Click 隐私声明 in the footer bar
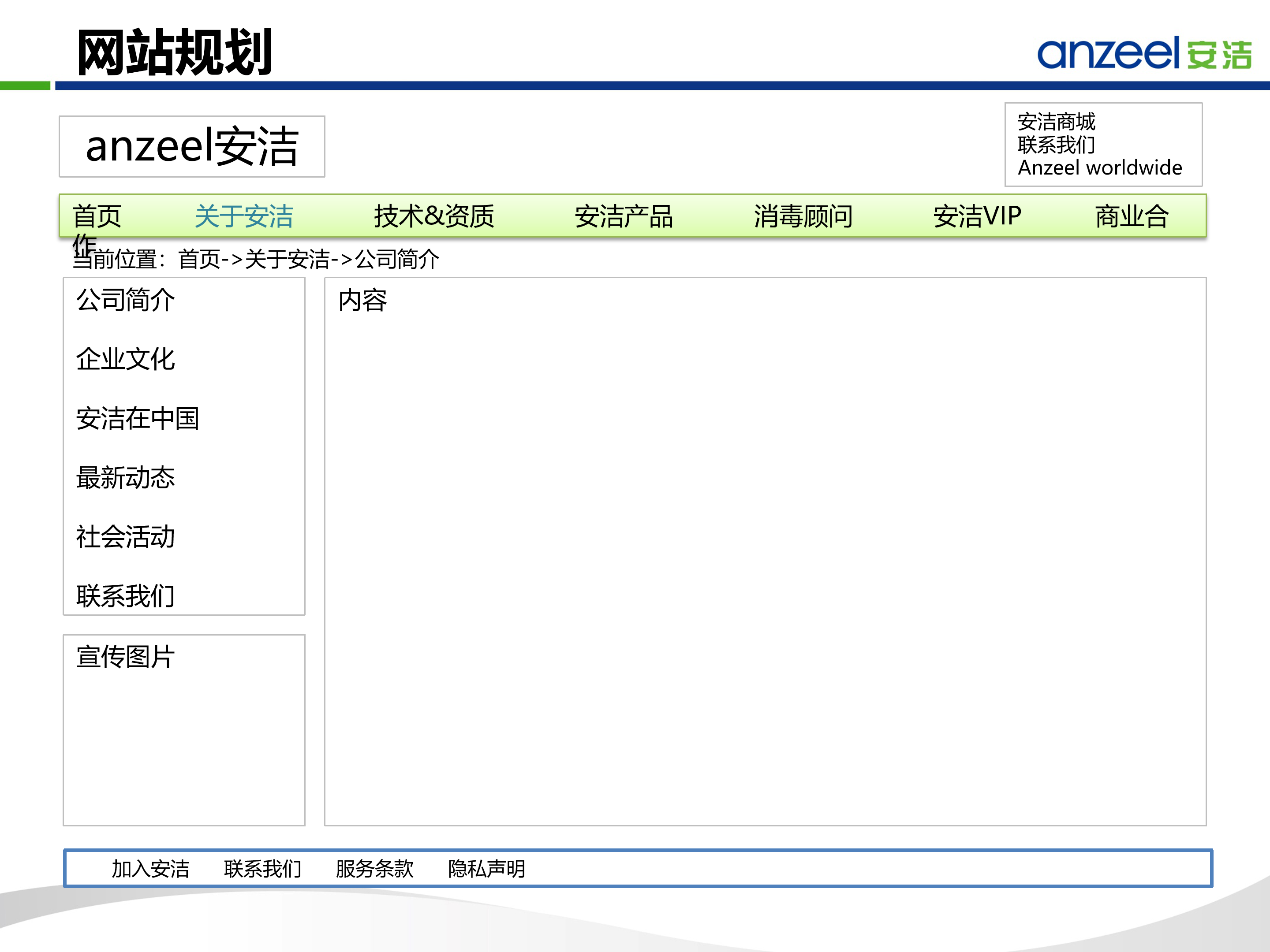 [x=487, y=870]
